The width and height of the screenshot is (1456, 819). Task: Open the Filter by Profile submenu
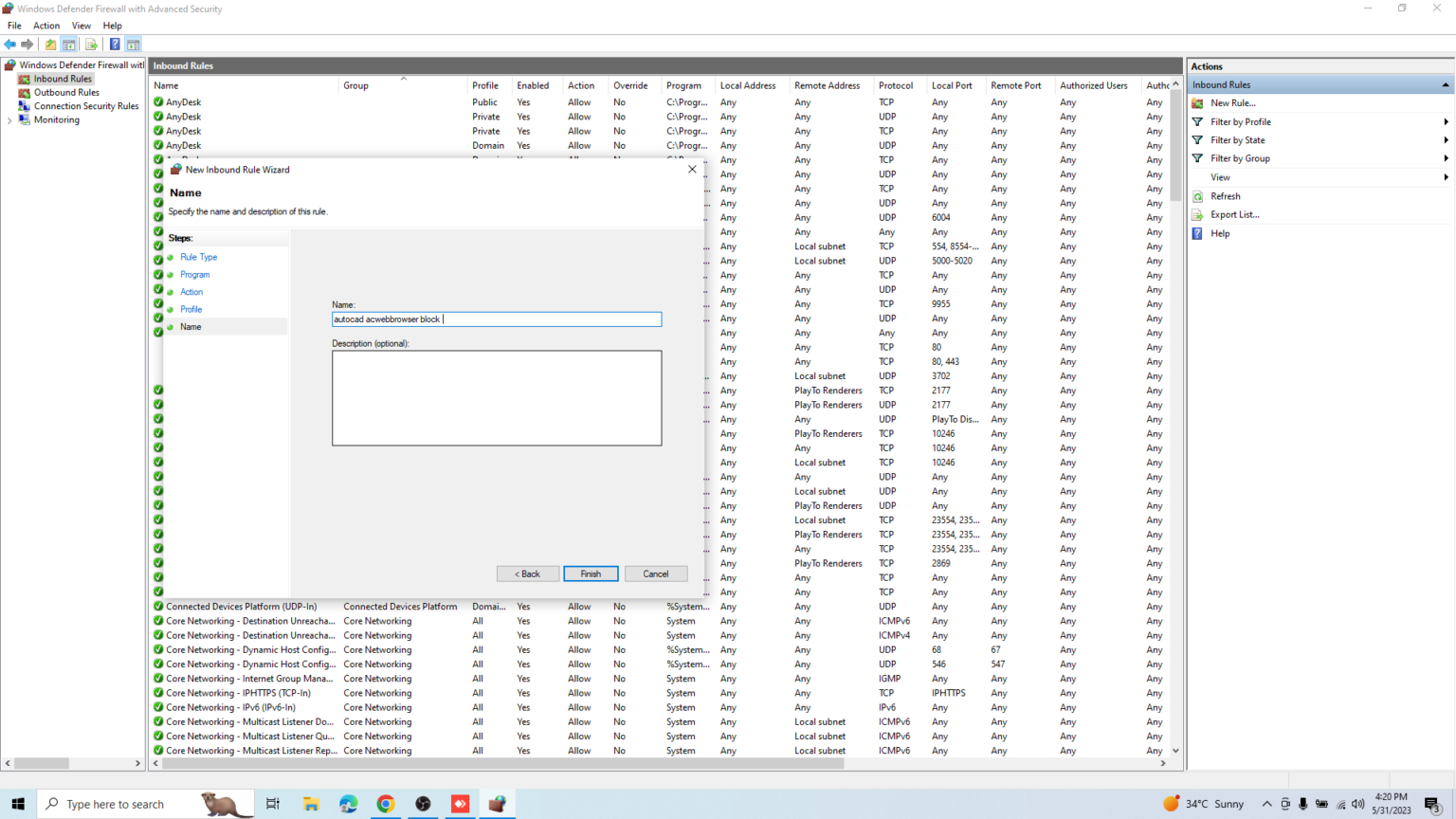1240,122
